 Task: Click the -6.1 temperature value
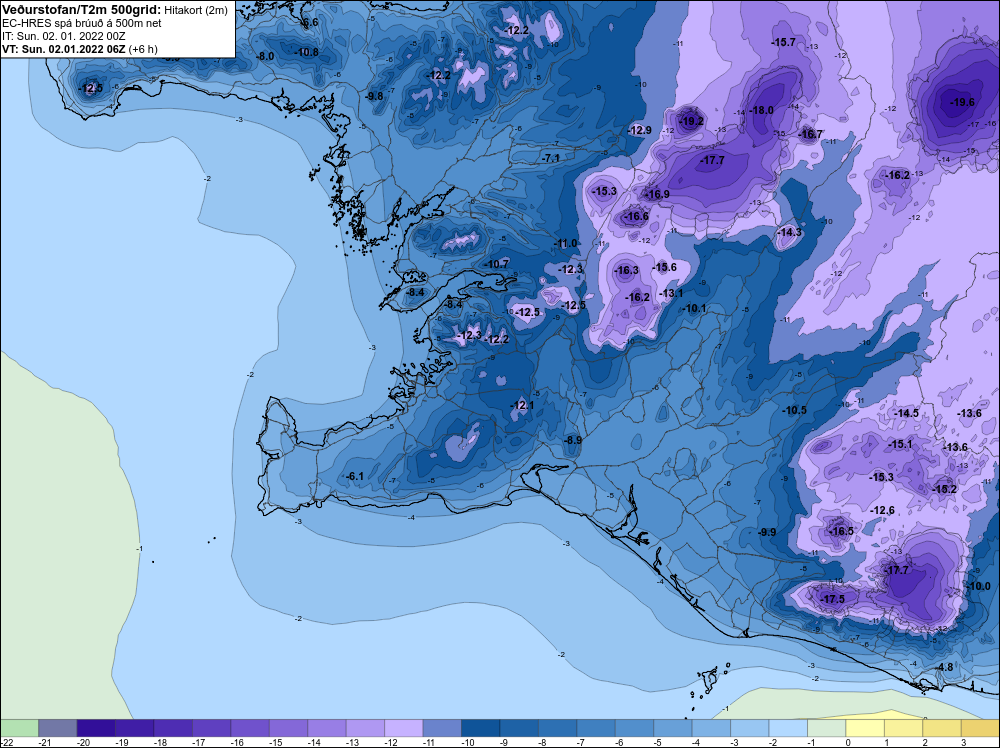point(354,476)
